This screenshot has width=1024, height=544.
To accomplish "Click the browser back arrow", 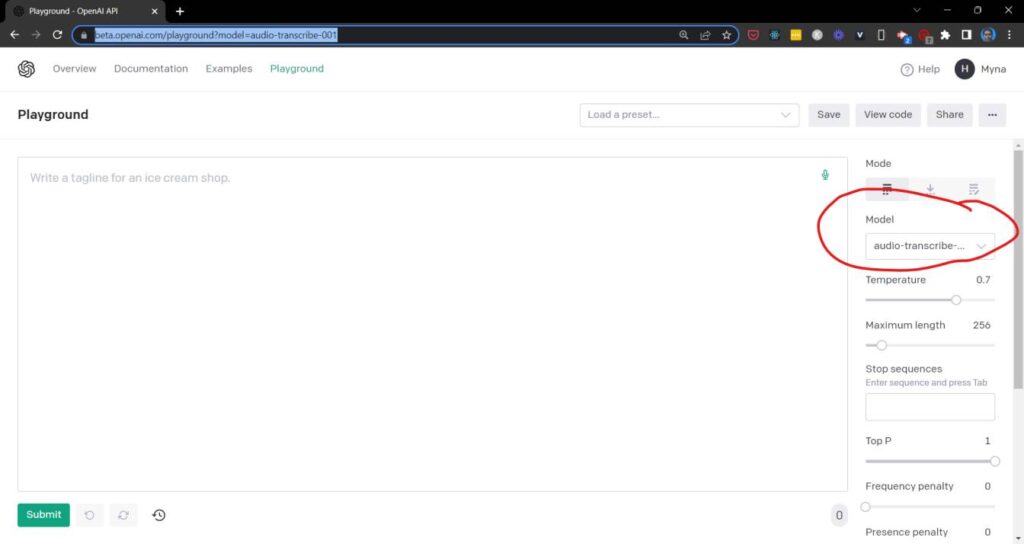I will (x=15, y=35).
